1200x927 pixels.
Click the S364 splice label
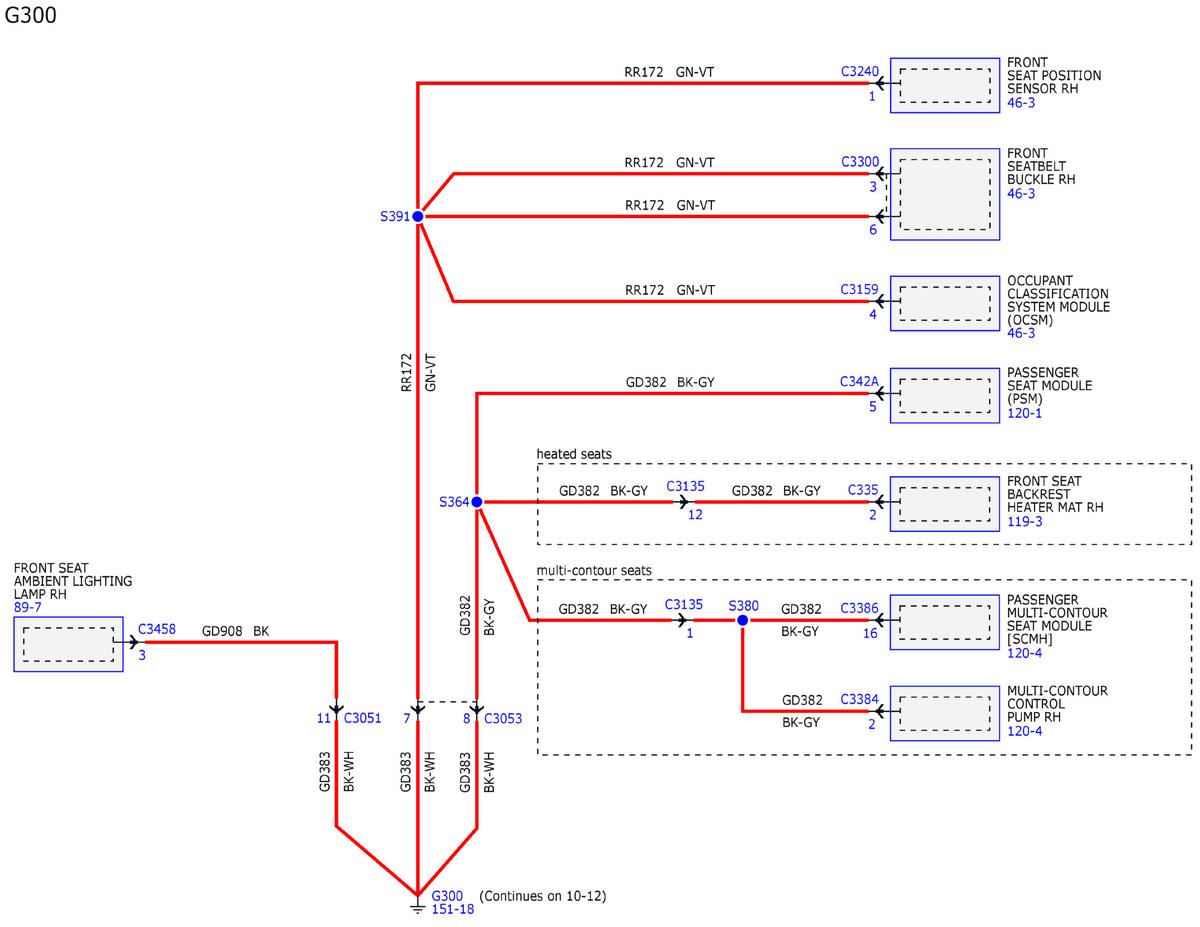[454, 502]
